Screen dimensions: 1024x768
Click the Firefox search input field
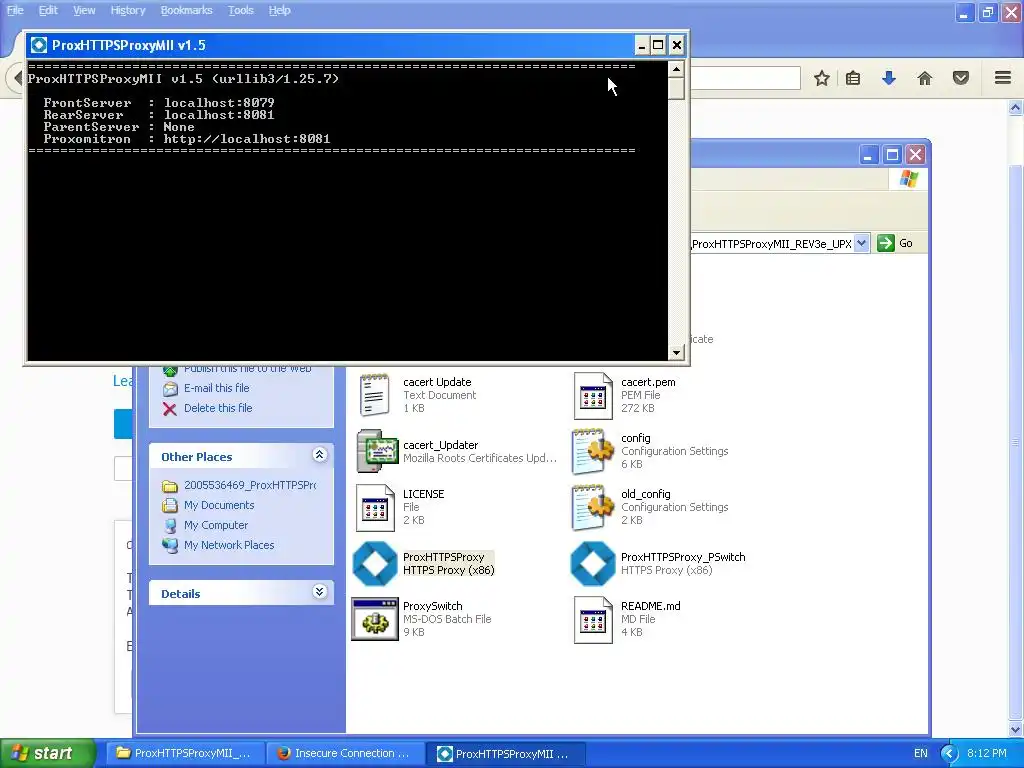(x=745, y=78)
